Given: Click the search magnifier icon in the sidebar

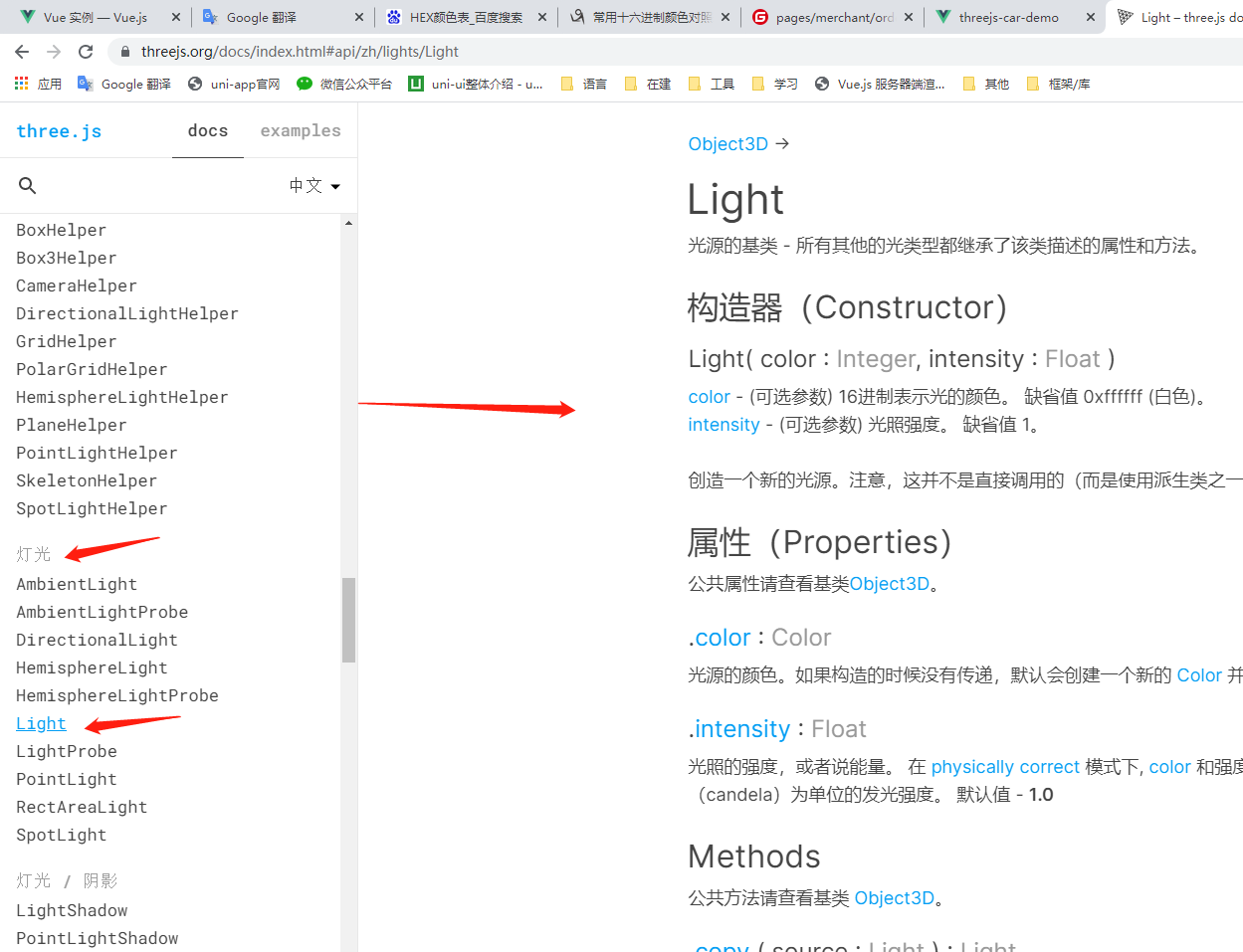Looking at the screenshot, I should pyautogui.click(x=27, y=185).
